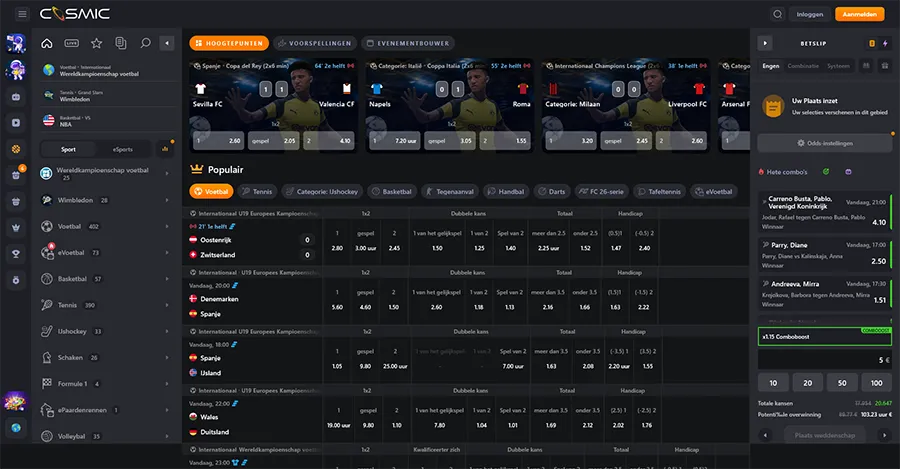
Task: Open Voorspellingen tab
Action: (x=315, y=43)
